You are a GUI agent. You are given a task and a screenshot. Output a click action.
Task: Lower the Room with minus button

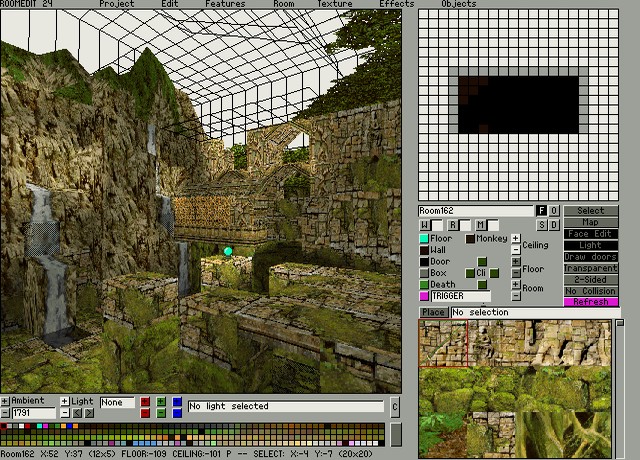(x=516, y=296)
